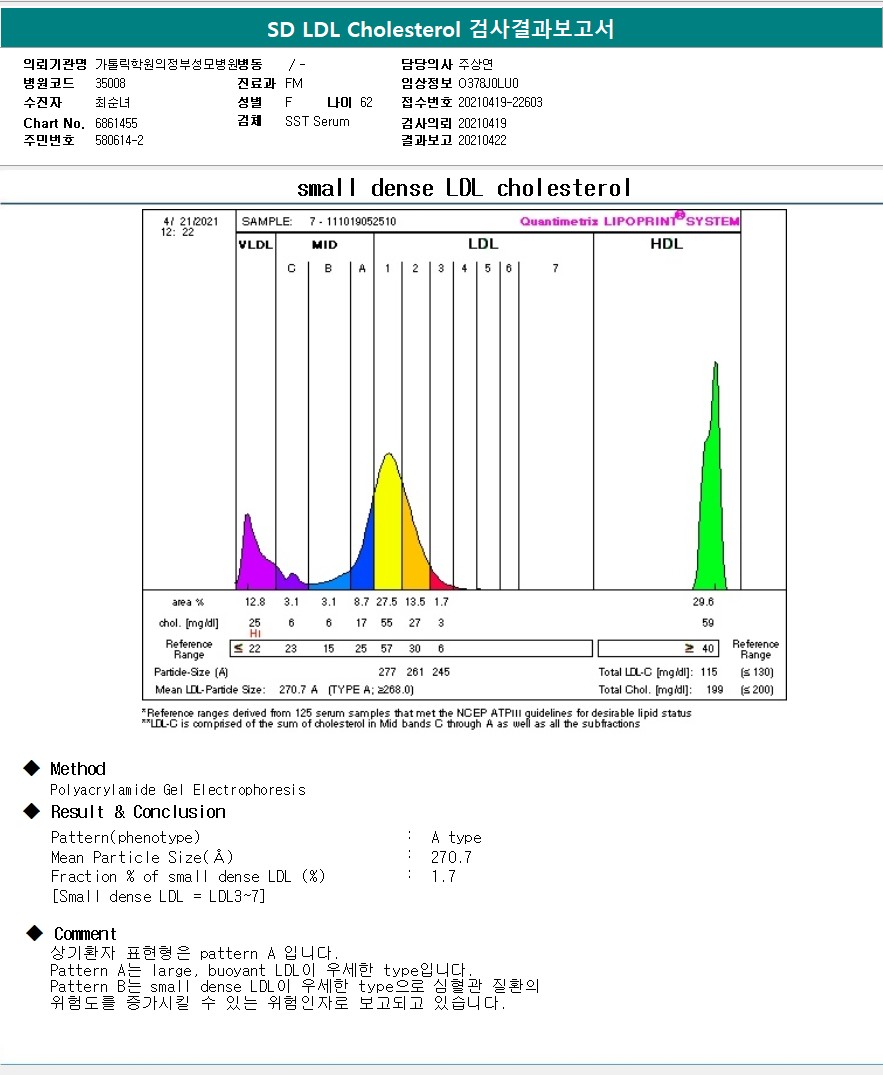The image size is (883, 1075).
Task: Click '(TYPE A; ≥268.0)' text
Action: coord(371,690)
